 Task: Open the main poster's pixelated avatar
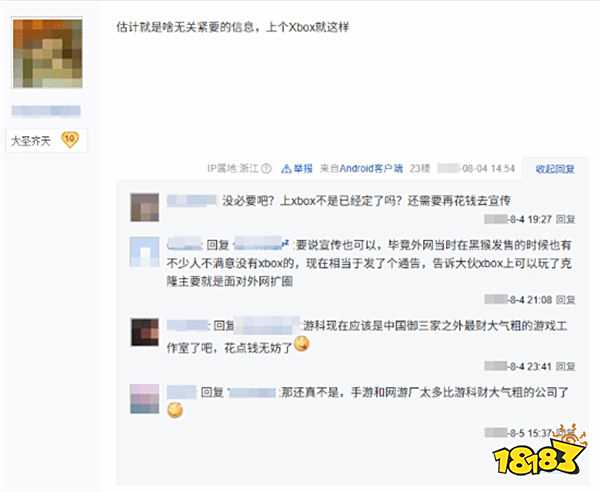(x=47, y=53)
